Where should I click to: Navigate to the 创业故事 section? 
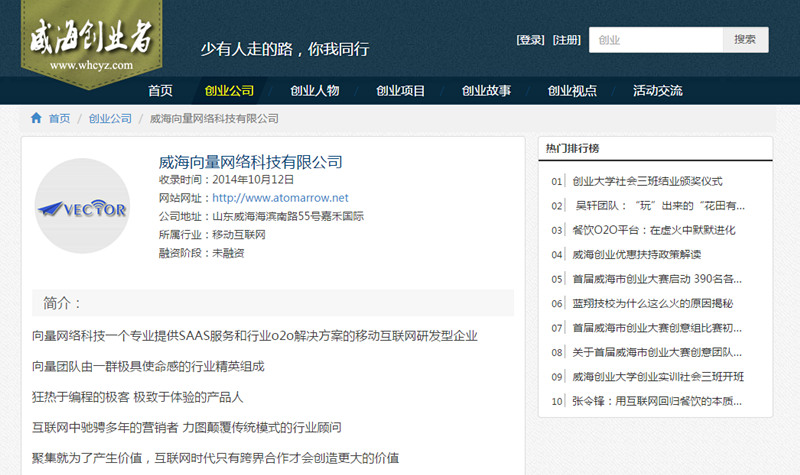[486, 91]
